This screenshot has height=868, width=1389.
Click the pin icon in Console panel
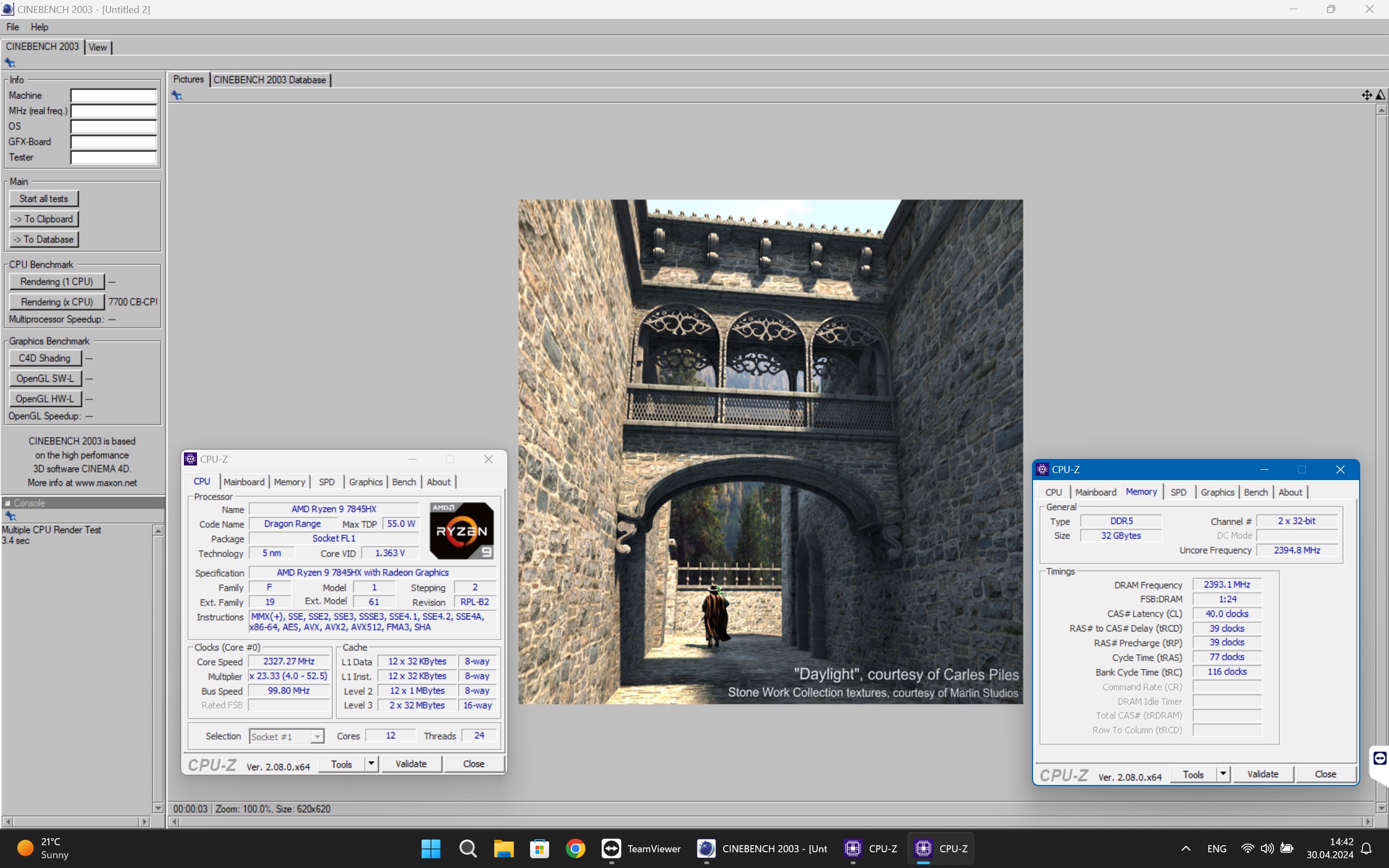pos(10,515)
